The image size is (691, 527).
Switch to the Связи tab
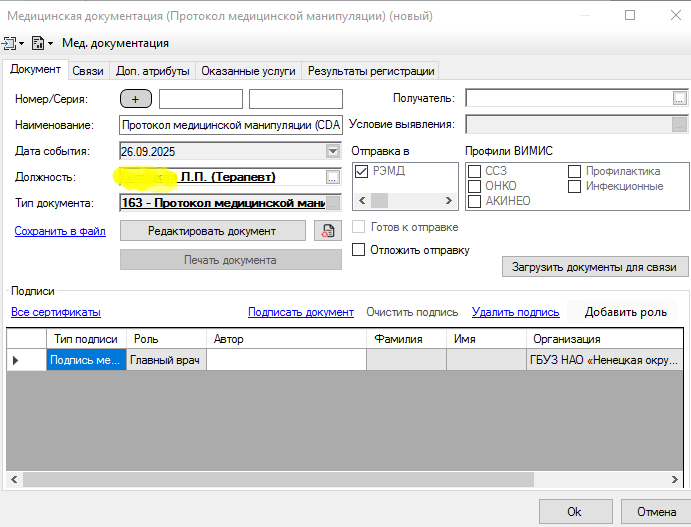(88, 71)
